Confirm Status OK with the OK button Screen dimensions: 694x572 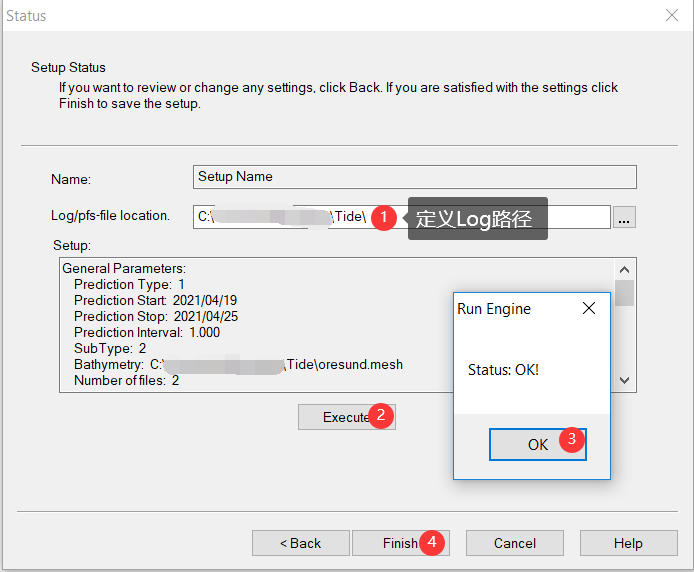point(536,444)
